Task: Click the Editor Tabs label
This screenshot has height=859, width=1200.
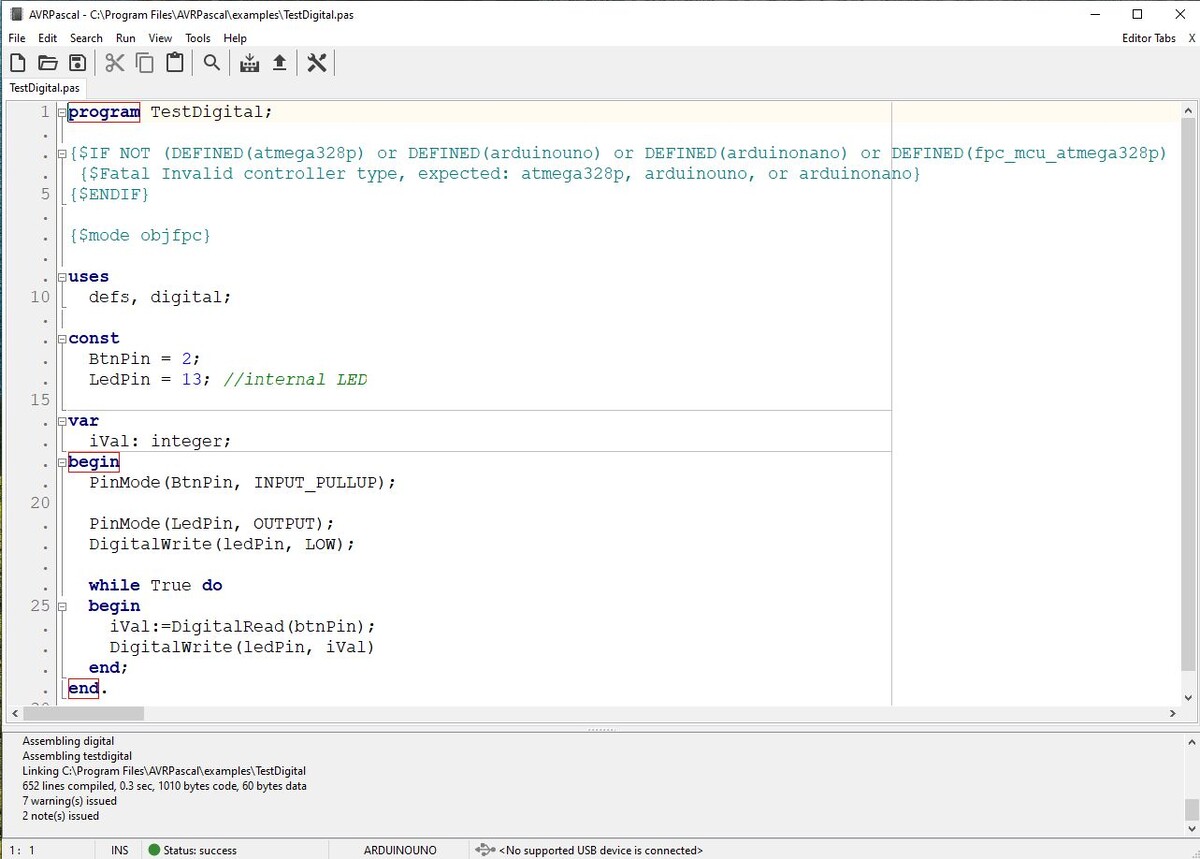Action: click(x=1149, y=38)
